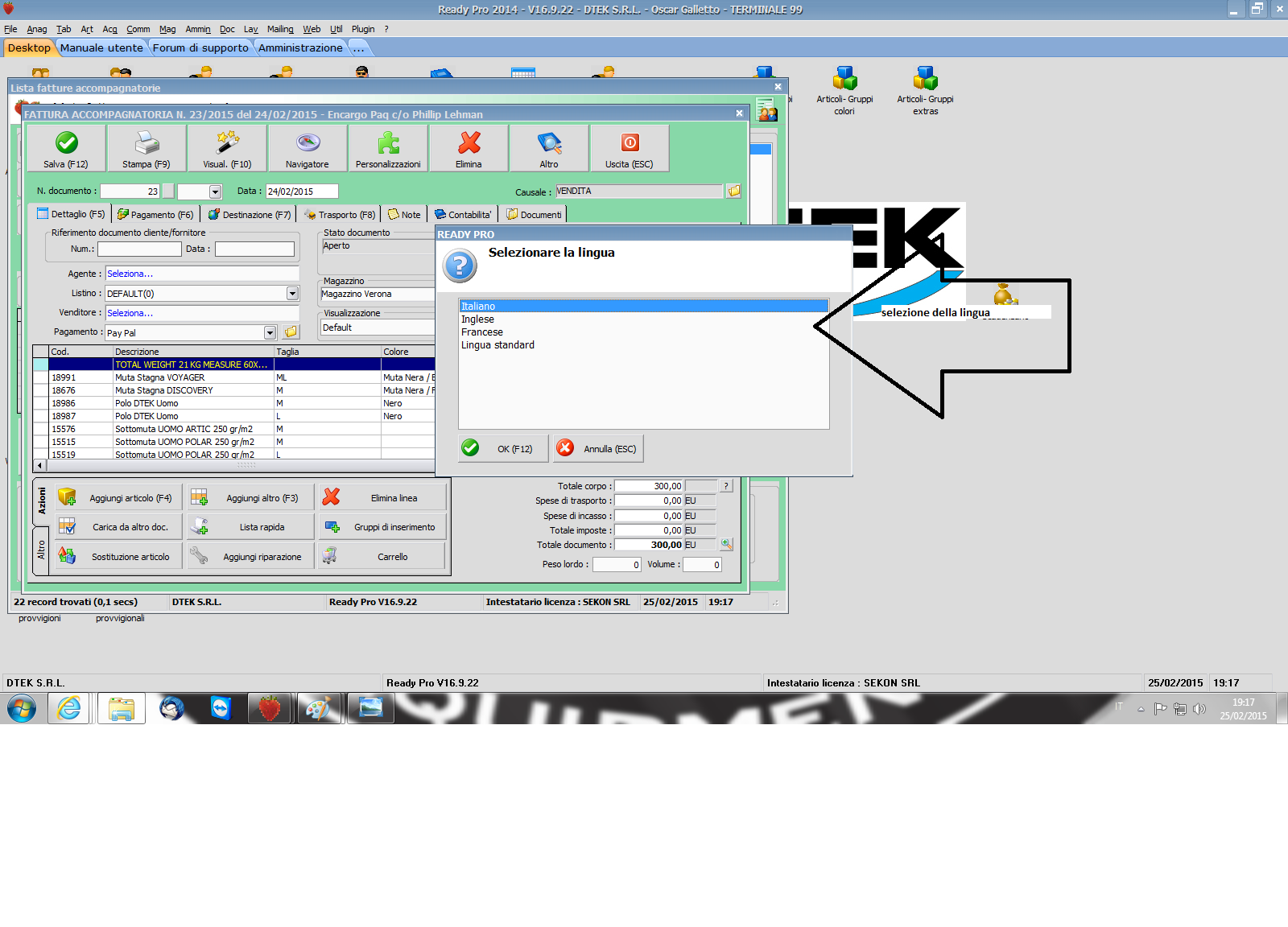
Task: Switch to Manuale utente tab
Action: coord(101,47)
